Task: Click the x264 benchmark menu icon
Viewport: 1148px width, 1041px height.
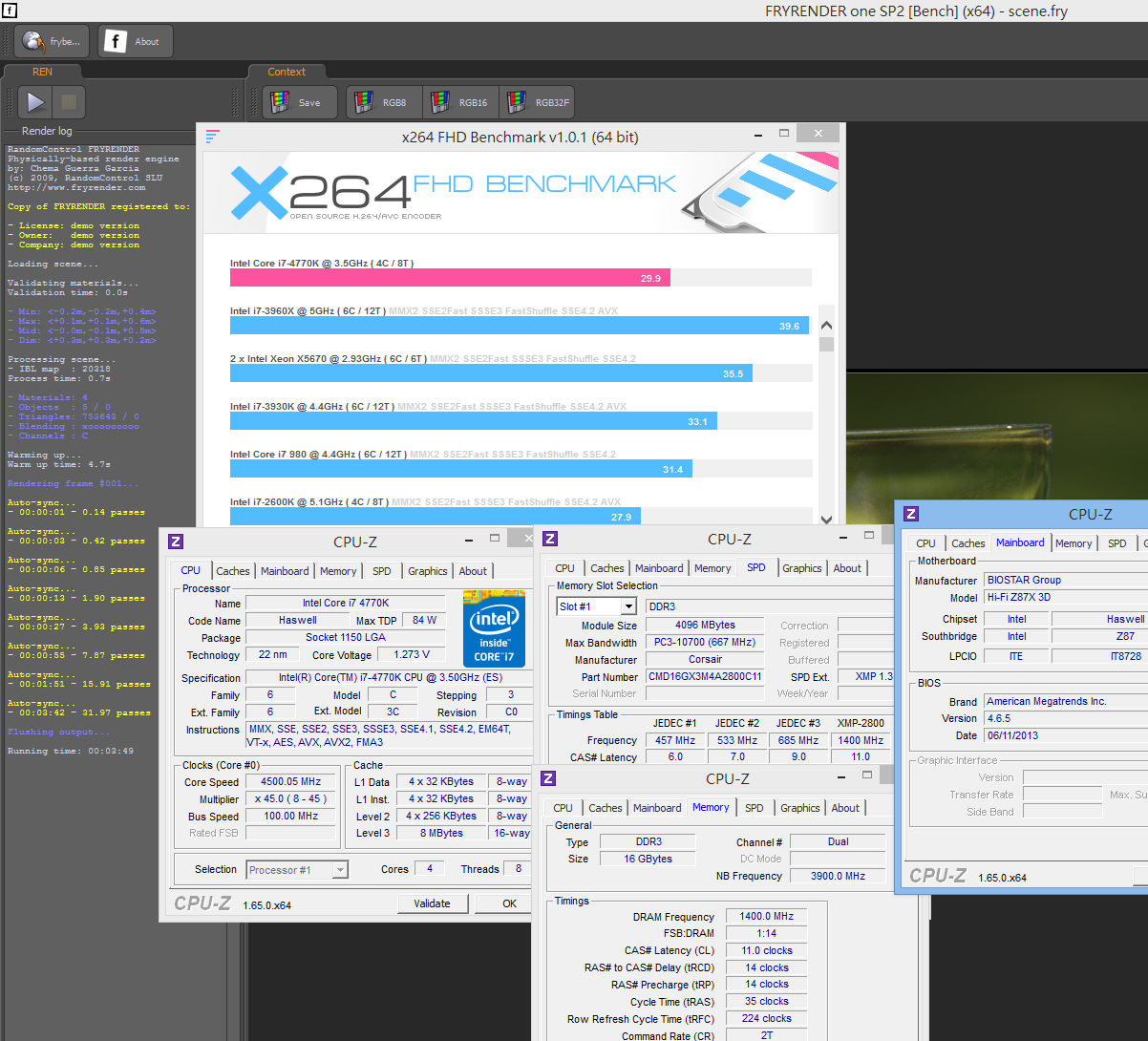Action: [x=213, y=137]
